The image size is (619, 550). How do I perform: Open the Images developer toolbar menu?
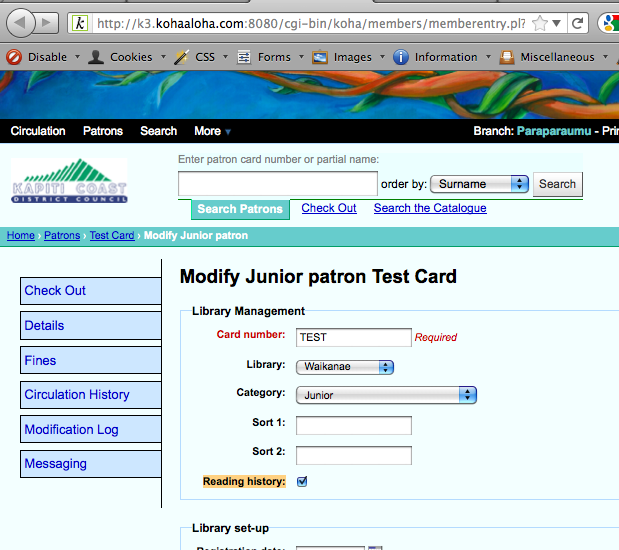343,57
